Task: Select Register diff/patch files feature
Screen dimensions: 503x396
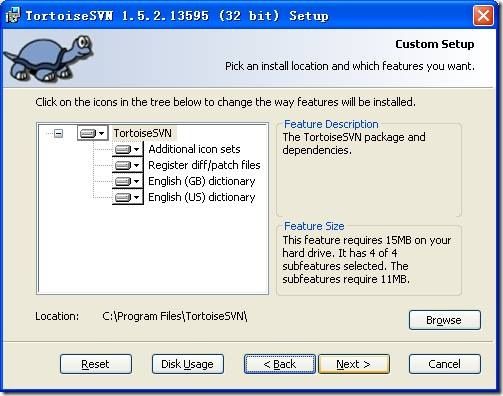Action: pos(204,165)
